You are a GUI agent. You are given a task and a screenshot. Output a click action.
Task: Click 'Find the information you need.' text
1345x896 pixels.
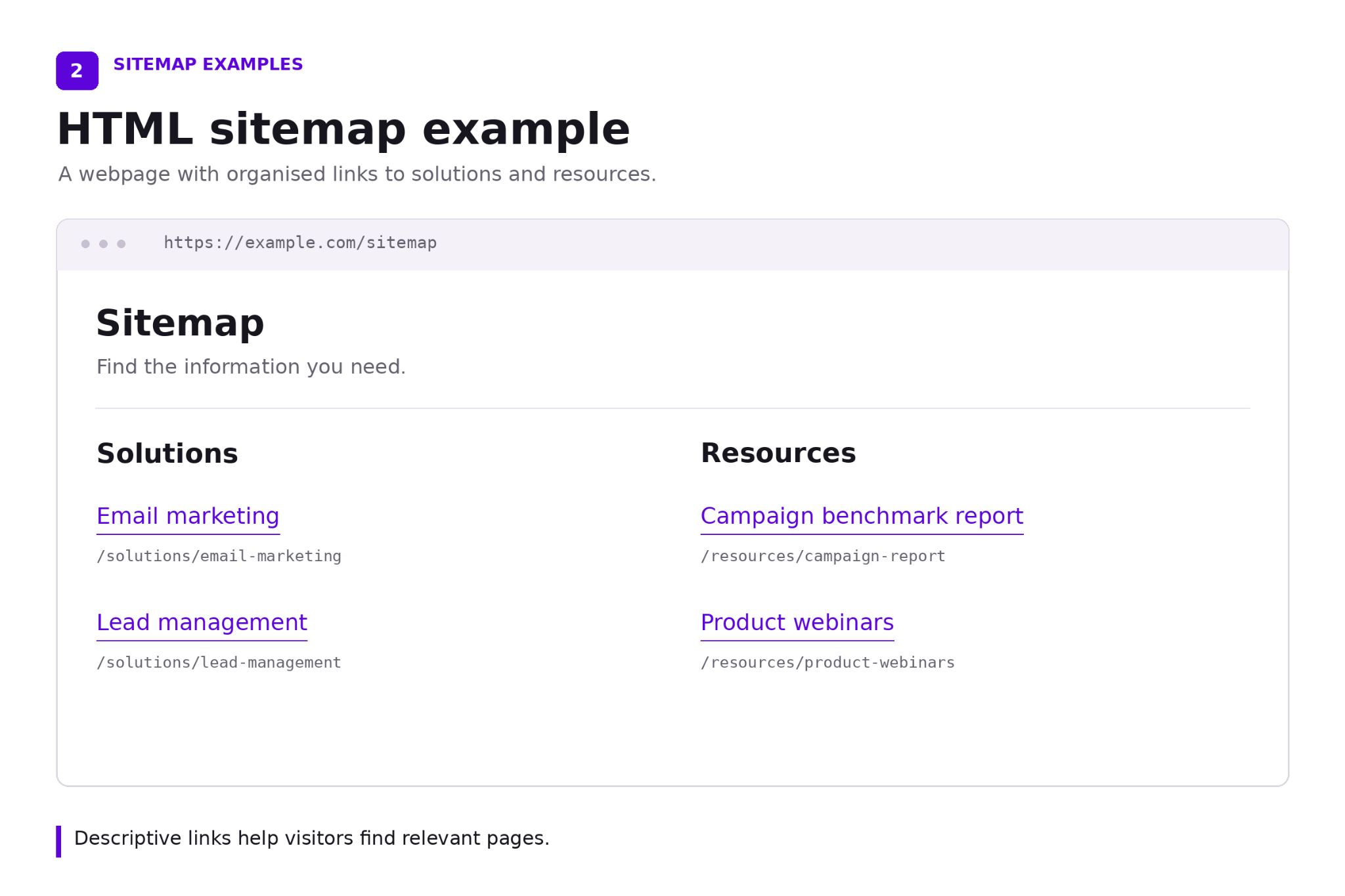pos(251,367)
